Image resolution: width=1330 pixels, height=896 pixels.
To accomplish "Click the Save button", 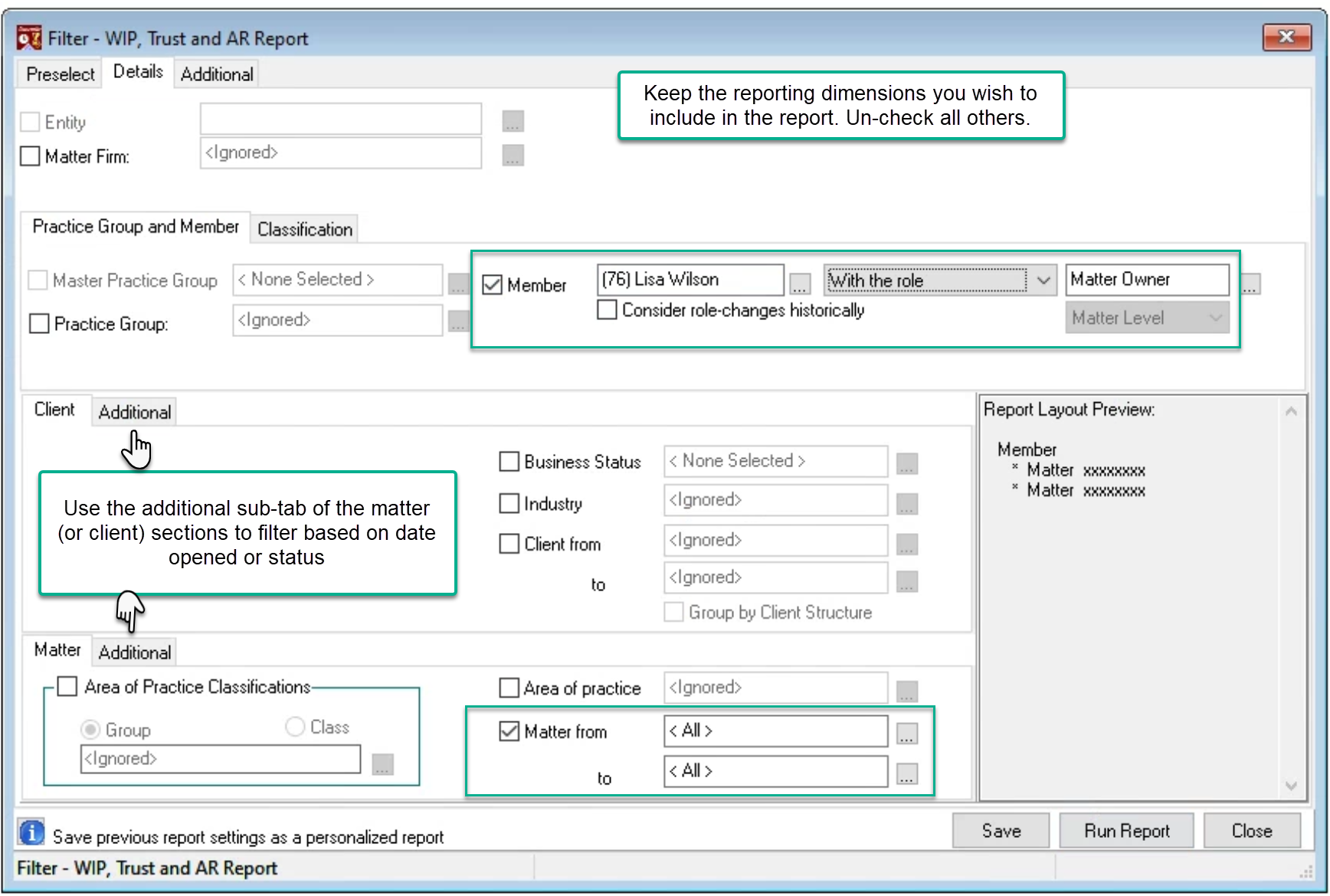I will 1001,831.
